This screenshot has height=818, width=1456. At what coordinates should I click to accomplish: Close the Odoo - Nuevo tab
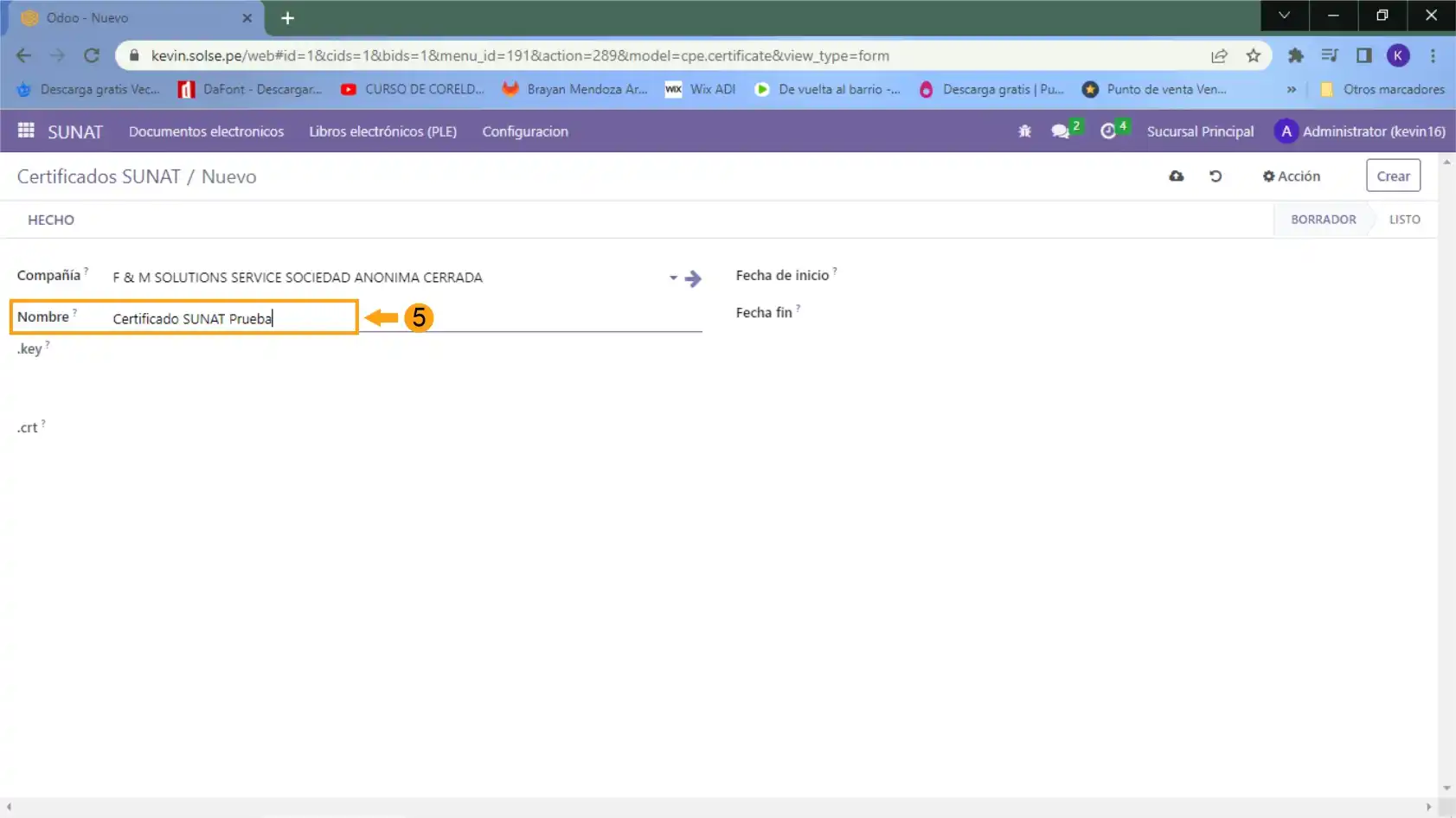click(x=247, y=17)
